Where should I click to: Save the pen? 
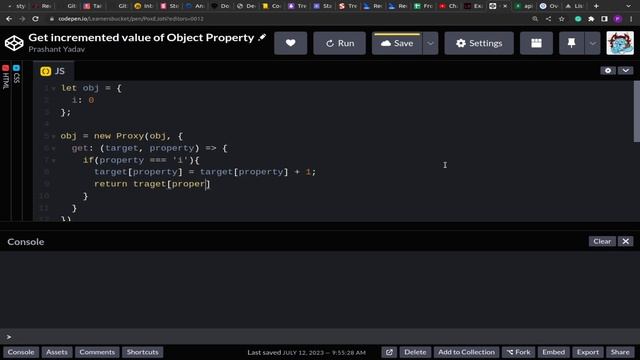(x=397, y=43)
